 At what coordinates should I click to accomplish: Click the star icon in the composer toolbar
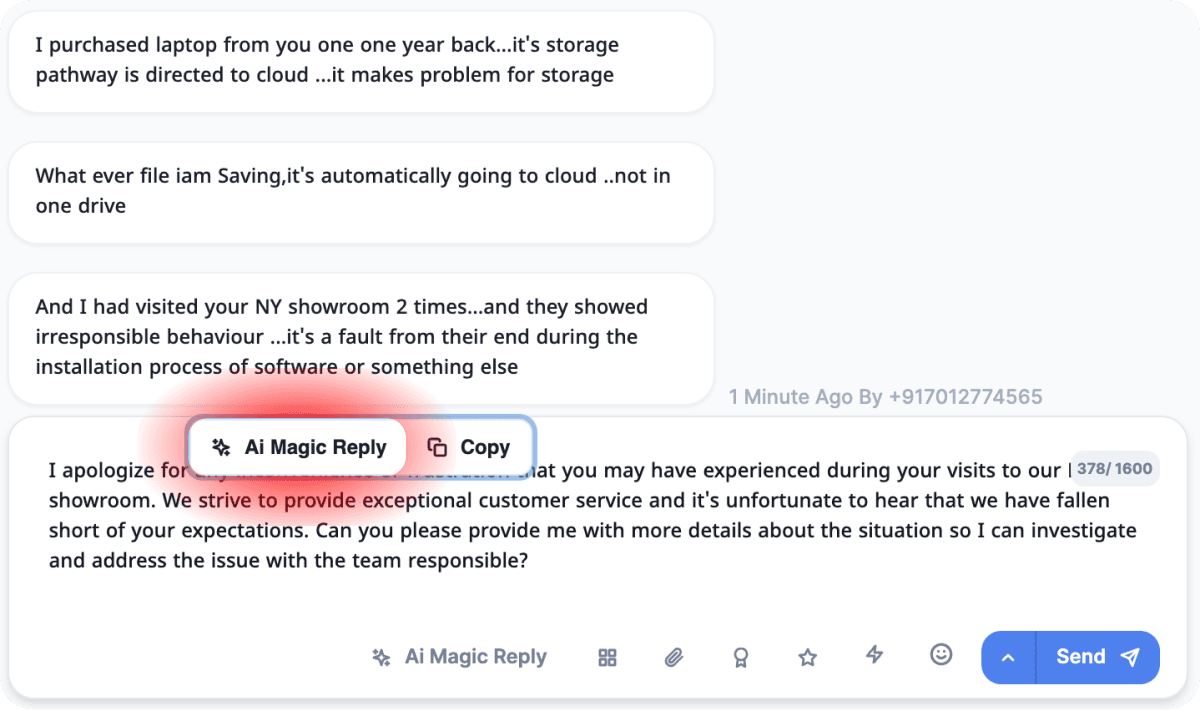point(807,657)
